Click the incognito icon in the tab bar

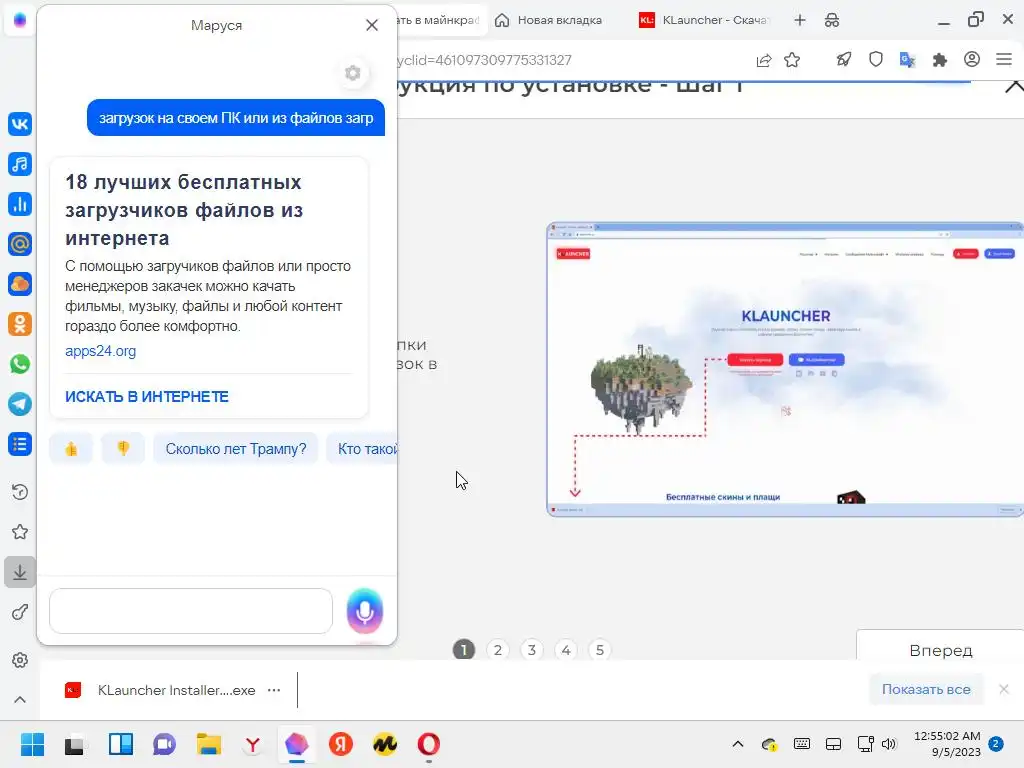pos(832,20)
